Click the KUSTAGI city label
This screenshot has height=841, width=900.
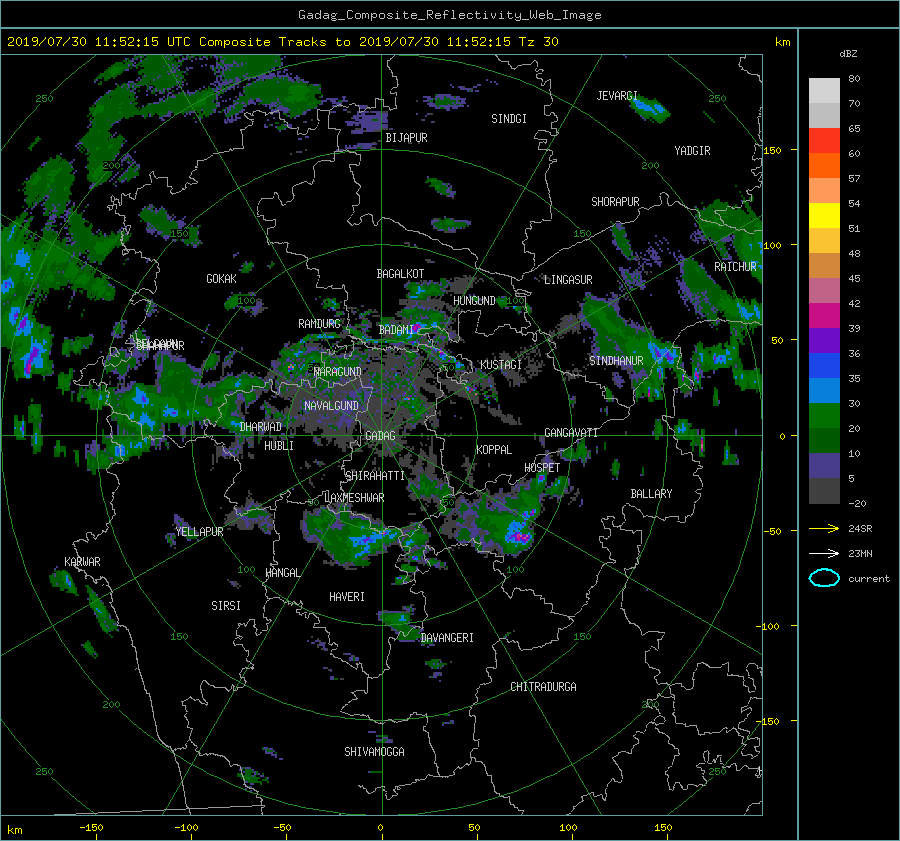(x=501, y=365)
